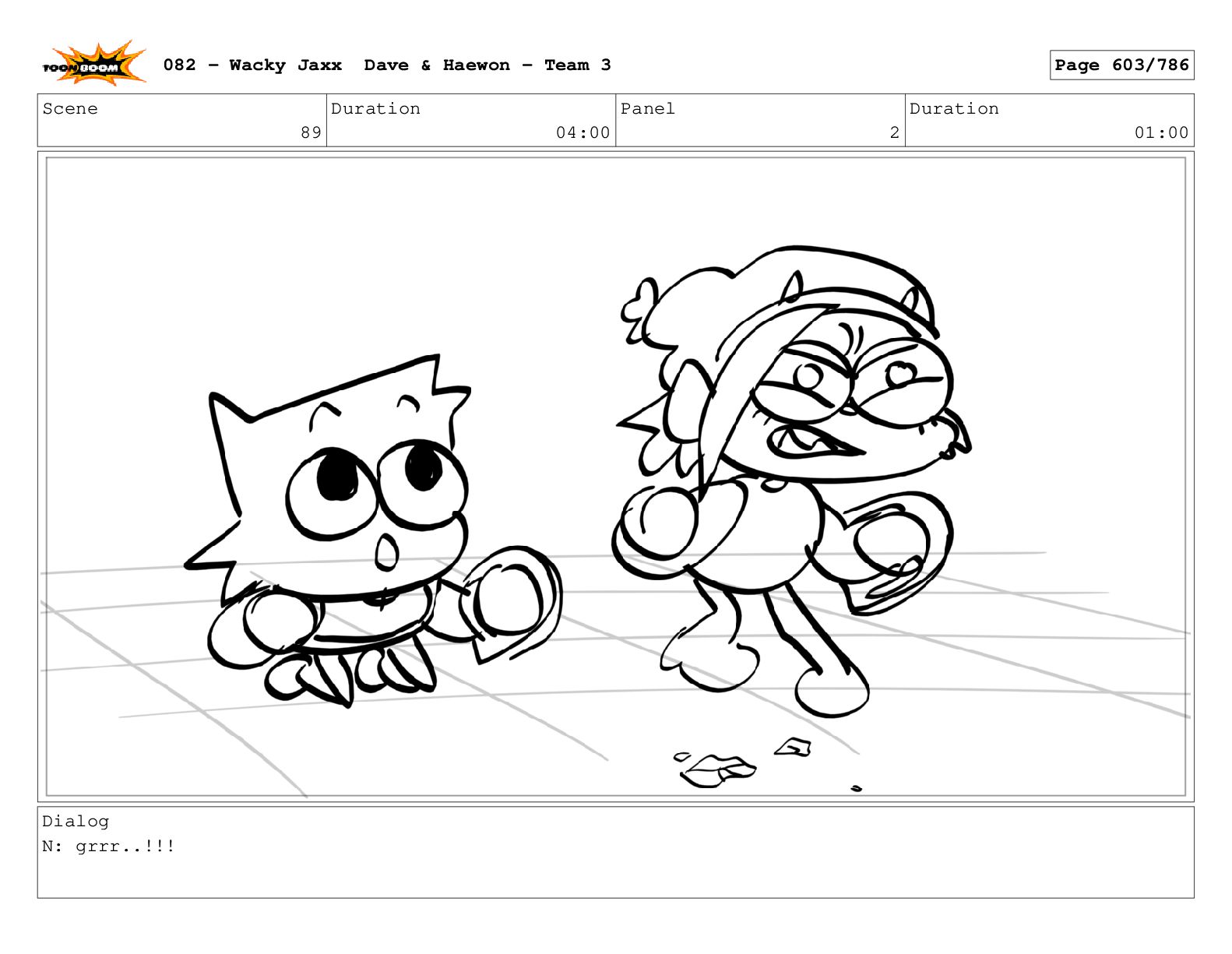Click the scene number '89'
Image resolution: width=1232 pixels, height=954 pixels.
(x=311, y=132)
